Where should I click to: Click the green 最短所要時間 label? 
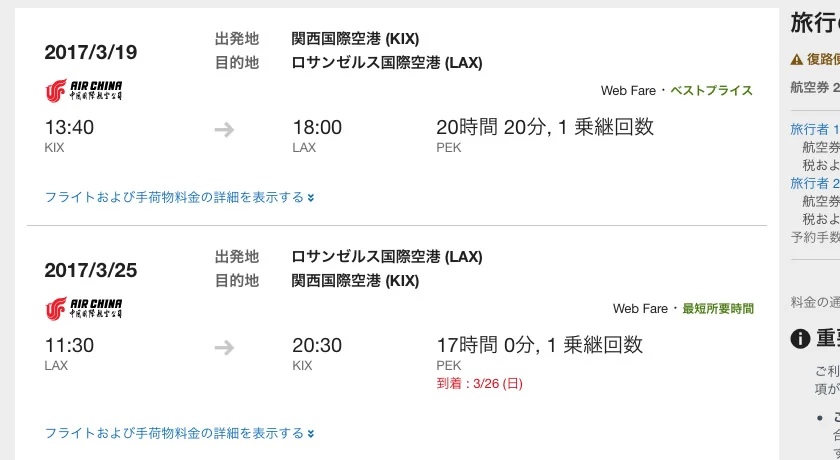pyautogui.click(x=717, y=309)
